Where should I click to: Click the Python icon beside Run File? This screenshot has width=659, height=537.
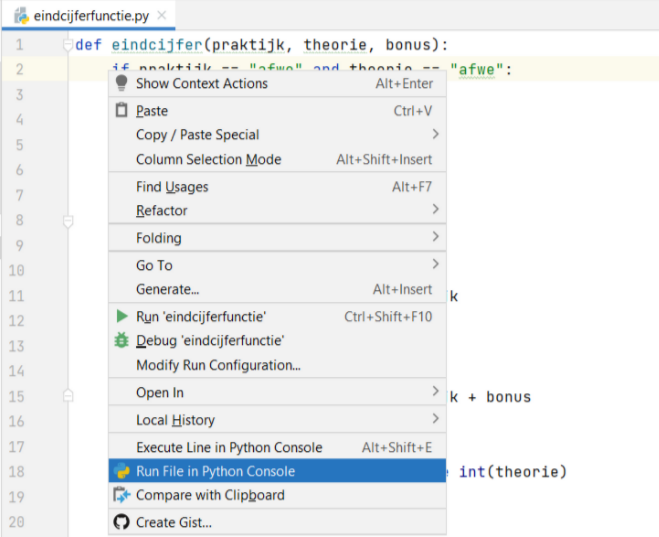pyautogui.click(x=122, y=471)
